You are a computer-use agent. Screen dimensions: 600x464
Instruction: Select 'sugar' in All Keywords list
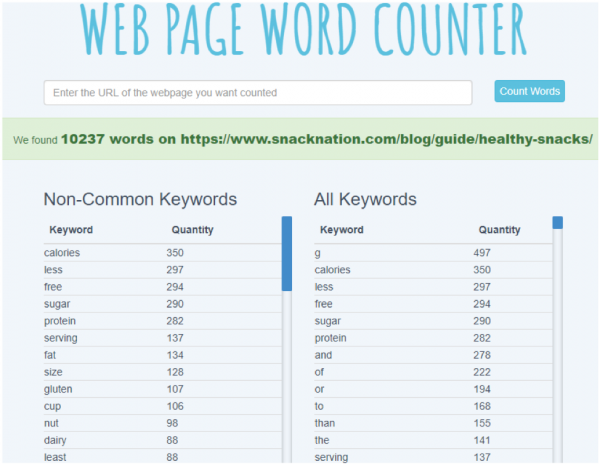click(x=328, y=321)
